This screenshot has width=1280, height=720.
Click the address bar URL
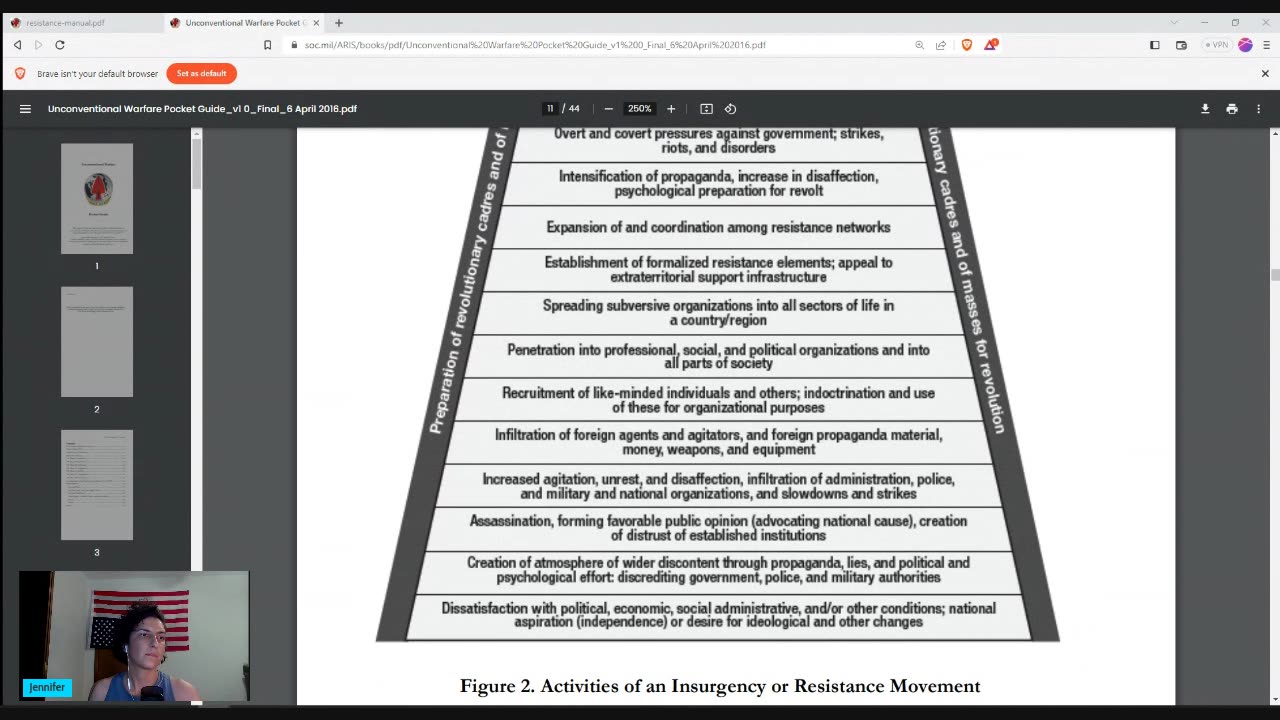(535, 45)
